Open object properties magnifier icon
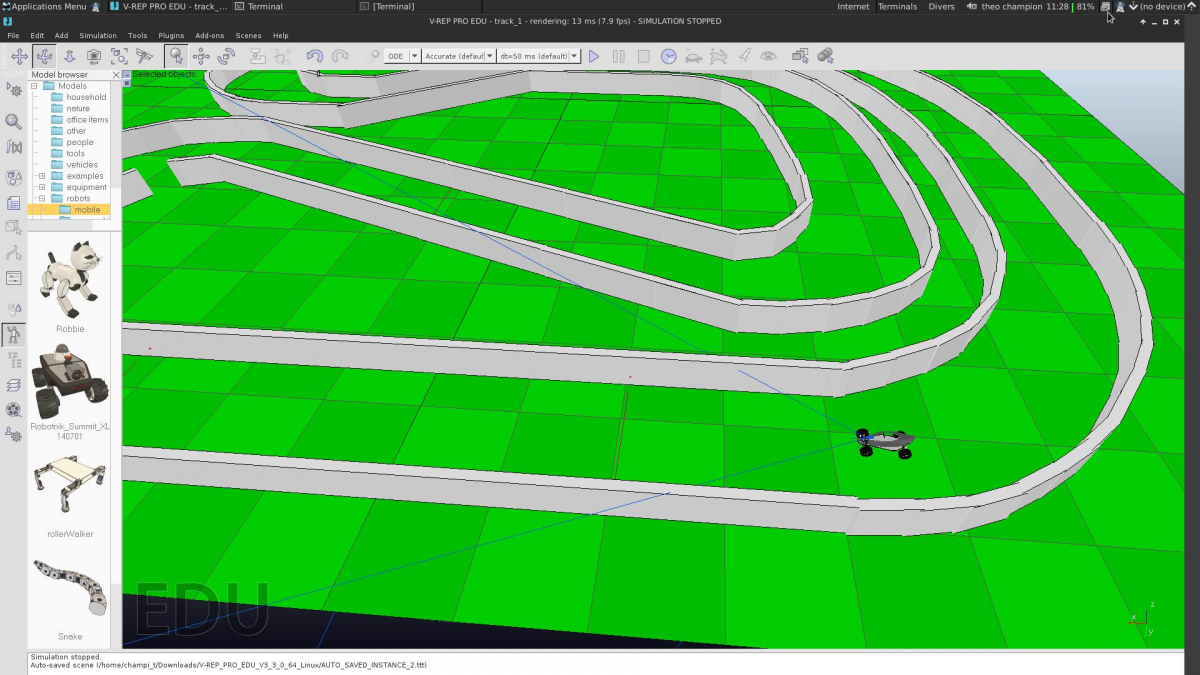Viewport: 1200px width, 675px height. (x=14, y=122)
